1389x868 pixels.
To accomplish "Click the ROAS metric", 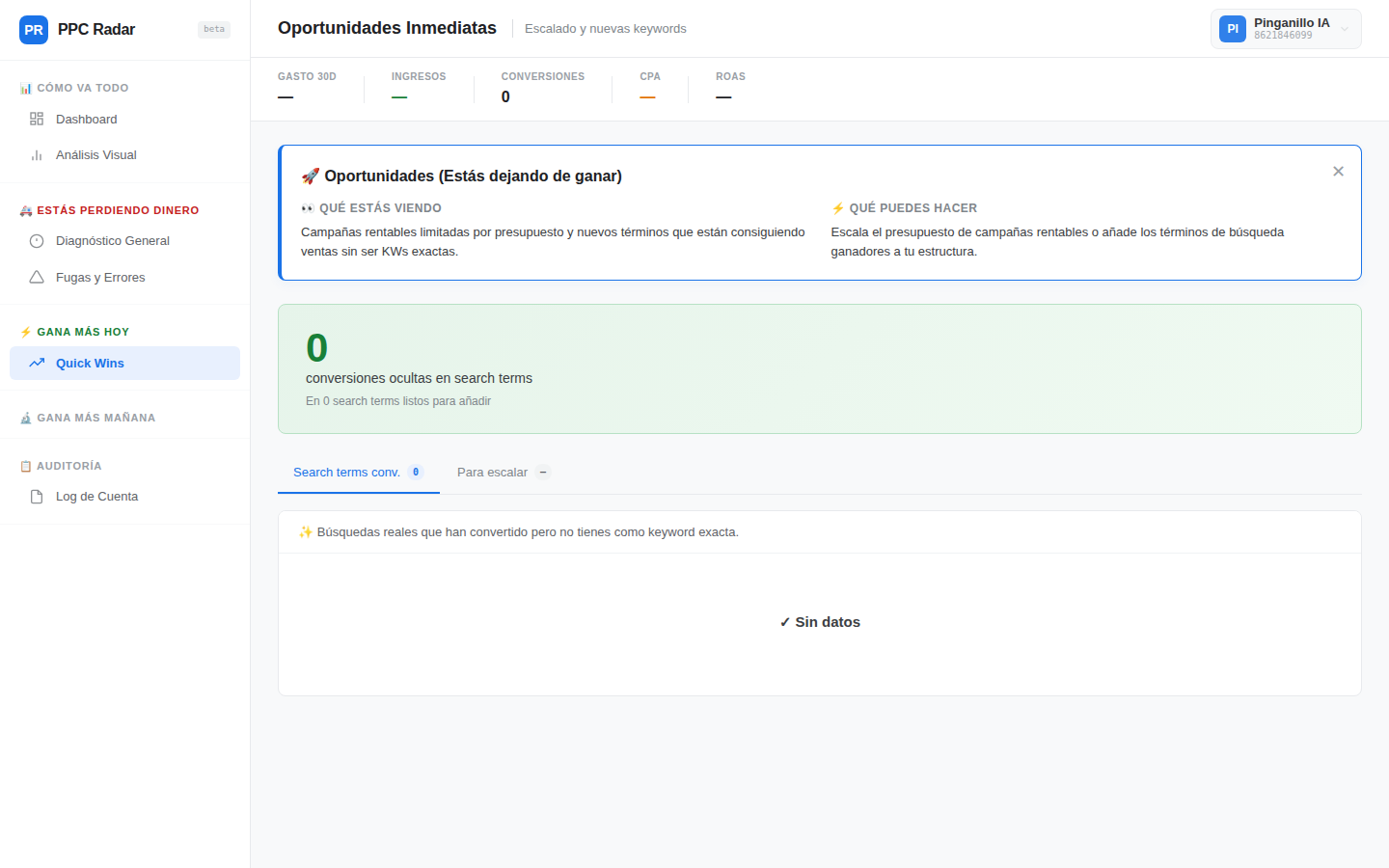I will tap(730, 88).
